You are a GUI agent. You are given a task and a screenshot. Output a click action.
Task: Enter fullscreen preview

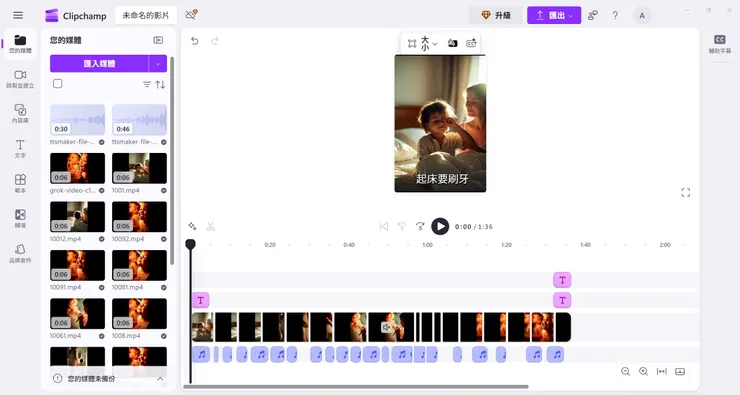pyautogui.click(x=686, y=193)
